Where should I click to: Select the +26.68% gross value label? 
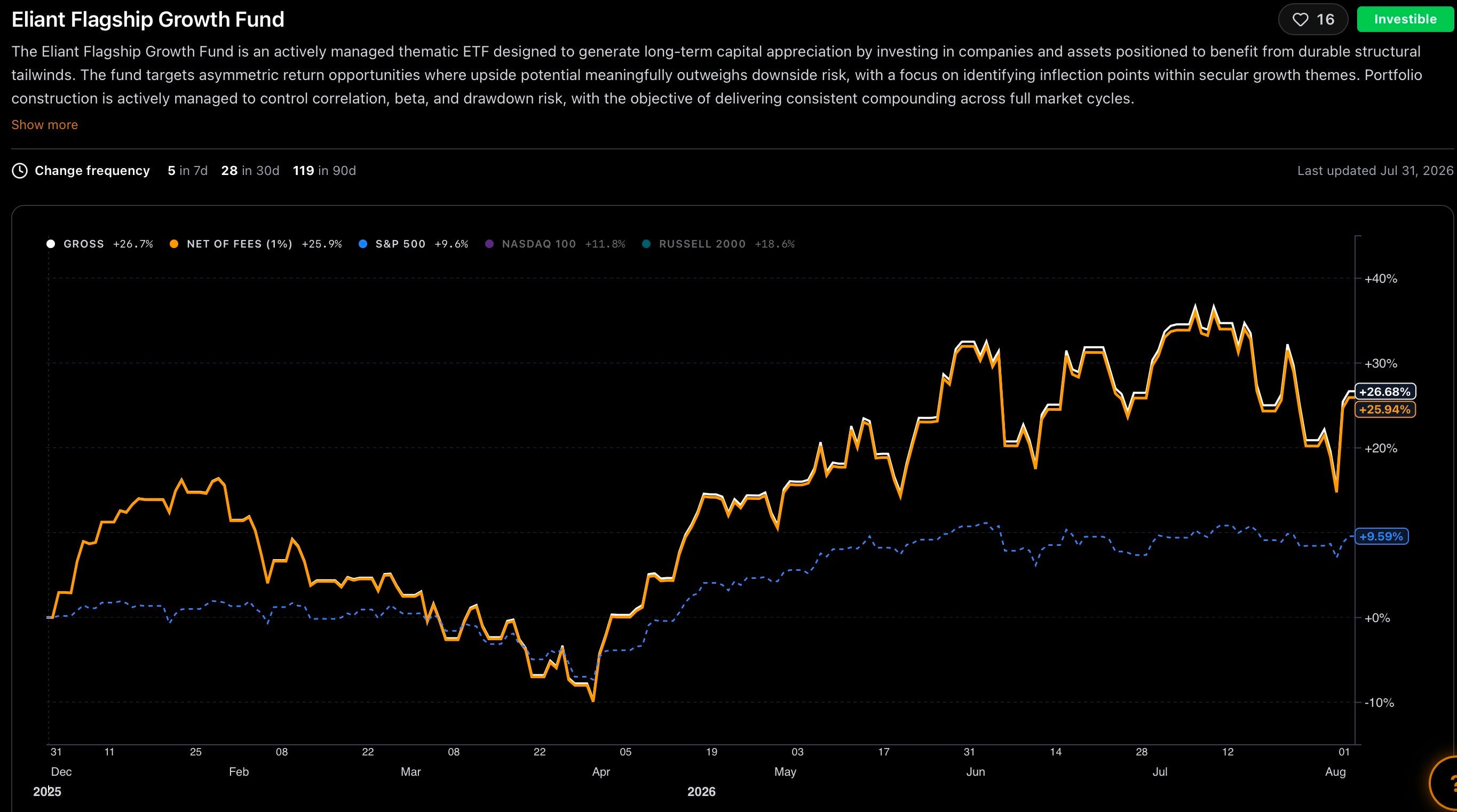tap(1384, 391)
